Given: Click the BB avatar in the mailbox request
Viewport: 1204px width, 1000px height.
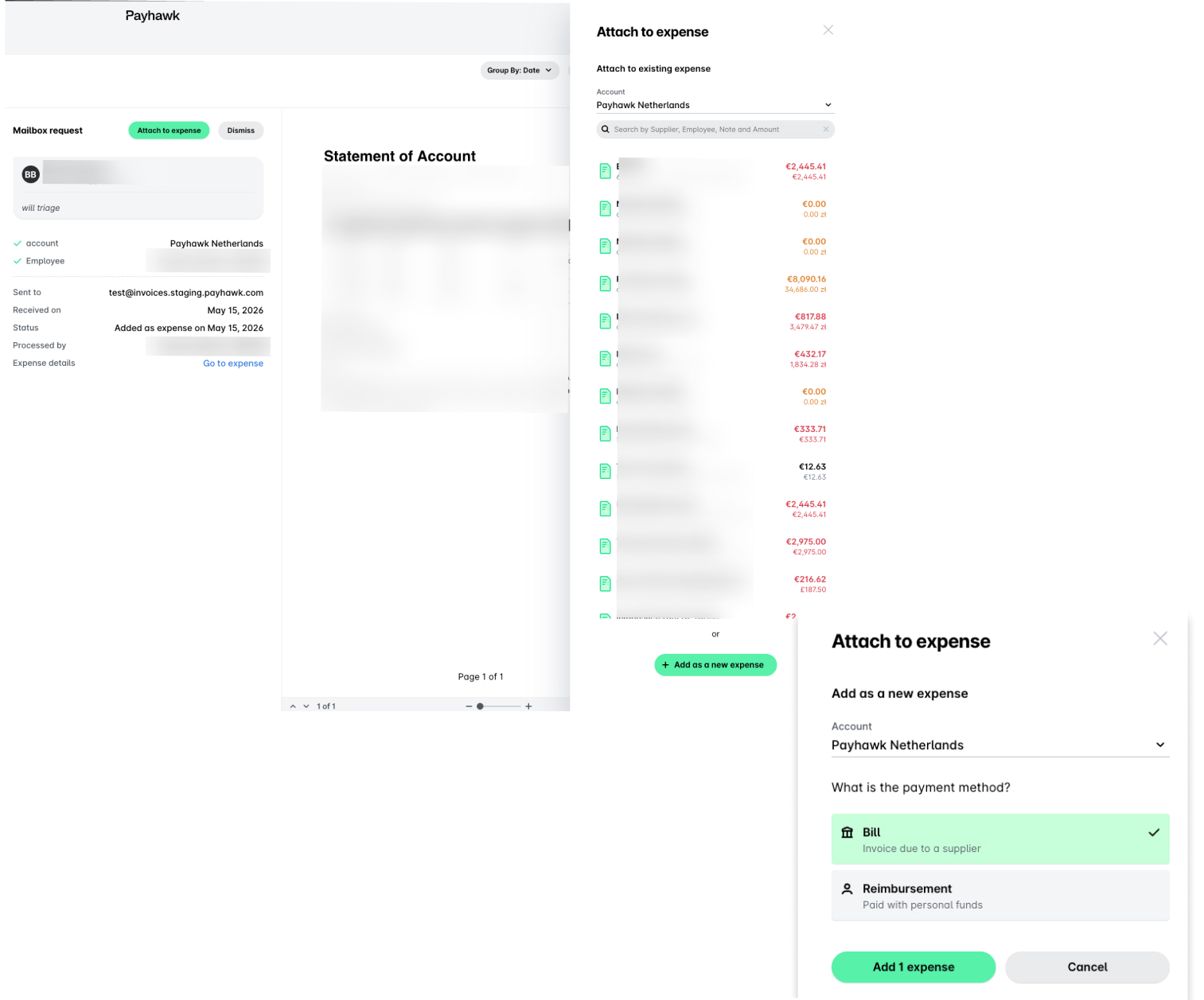Looking at the screenshot, I should [30, 174].
